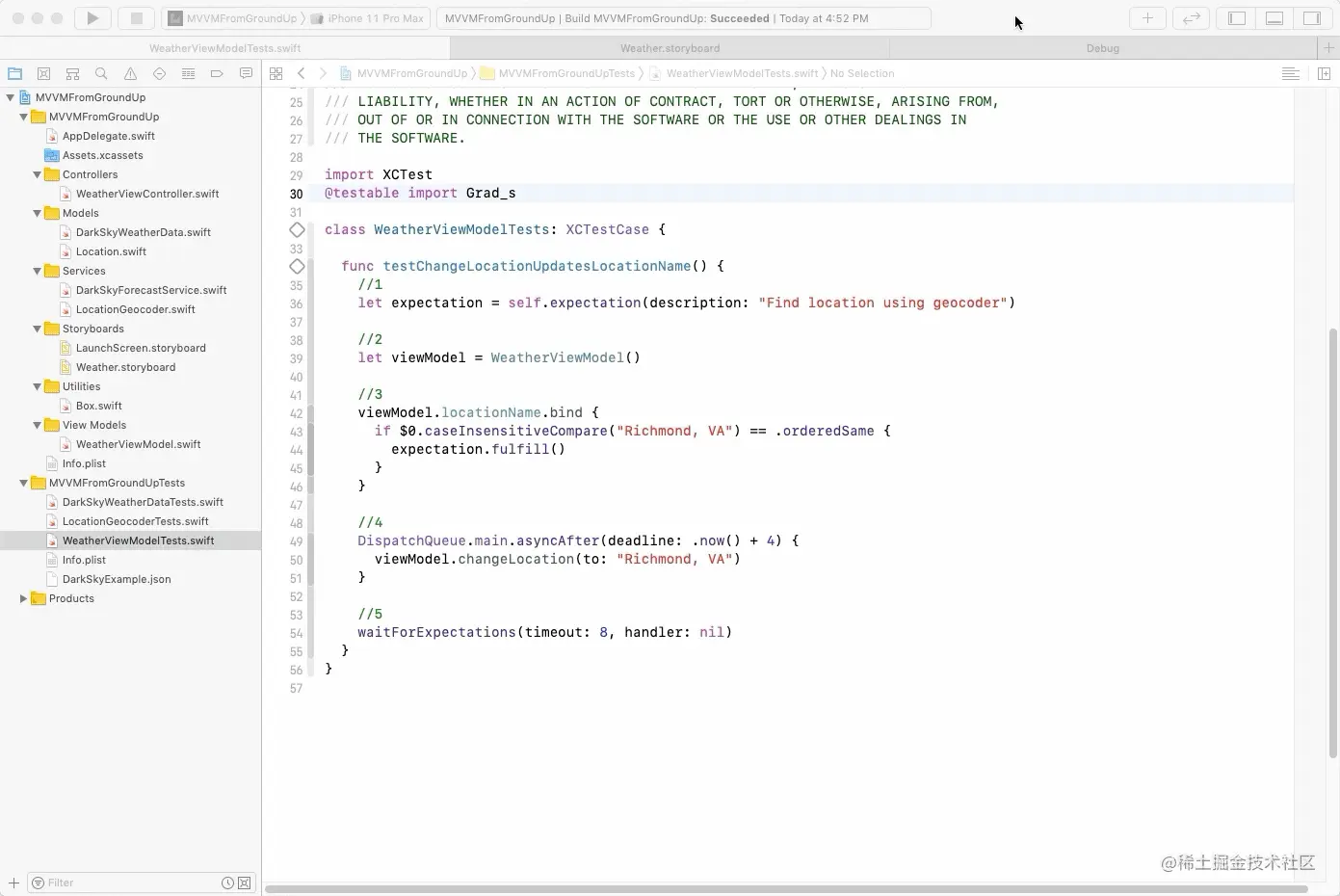Run testChangeLocationUpdatesLocationName test diamond

click(297, 266)
